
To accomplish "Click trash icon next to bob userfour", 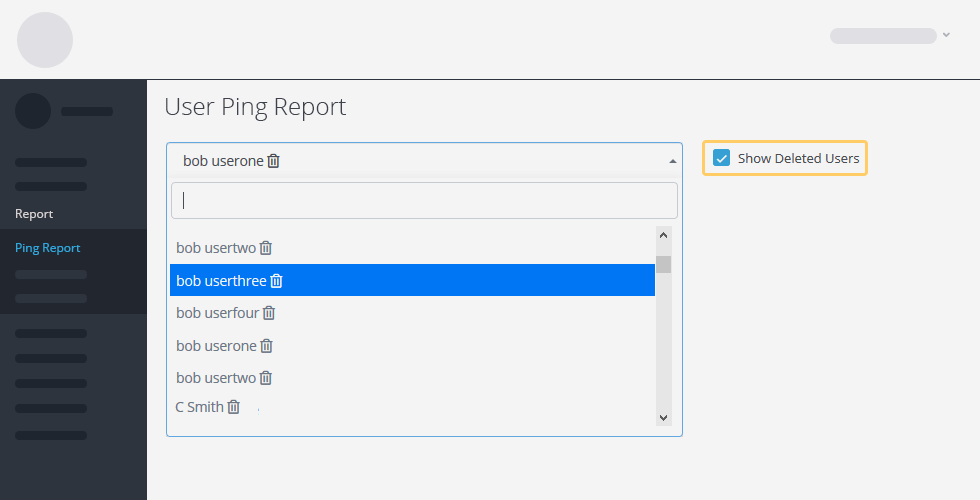I will (x=269, y=312).
